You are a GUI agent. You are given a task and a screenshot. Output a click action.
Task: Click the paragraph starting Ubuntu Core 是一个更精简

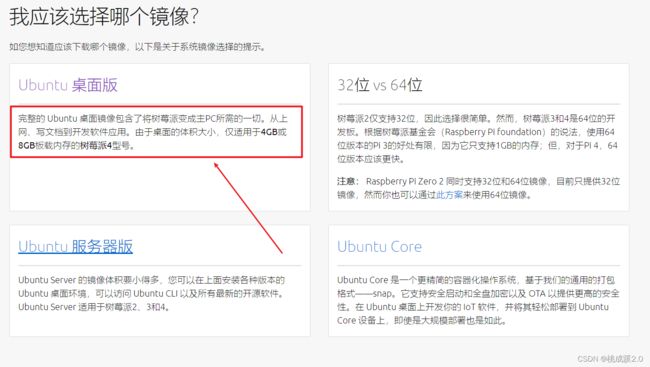478,300
